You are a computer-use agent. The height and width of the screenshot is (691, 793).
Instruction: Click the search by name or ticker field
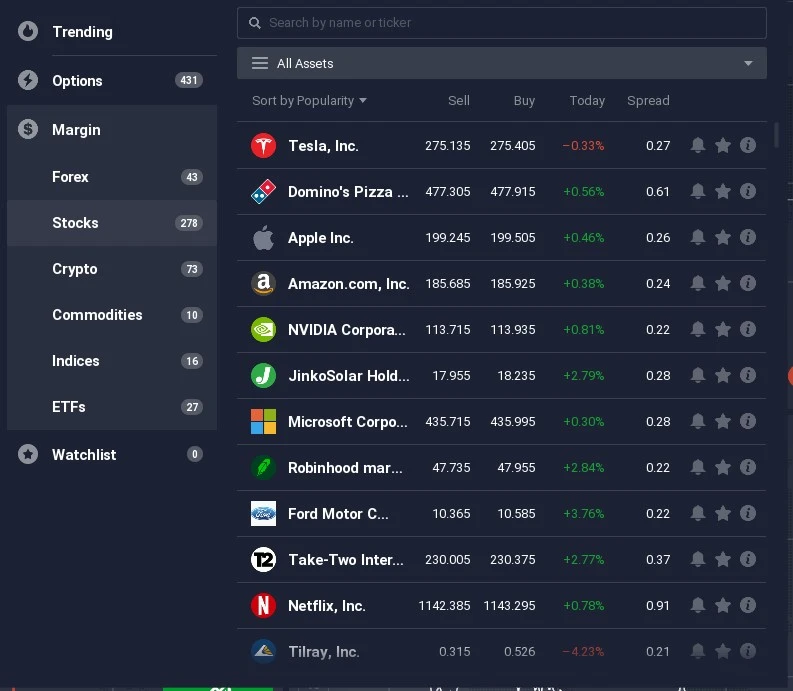[502, 23]
